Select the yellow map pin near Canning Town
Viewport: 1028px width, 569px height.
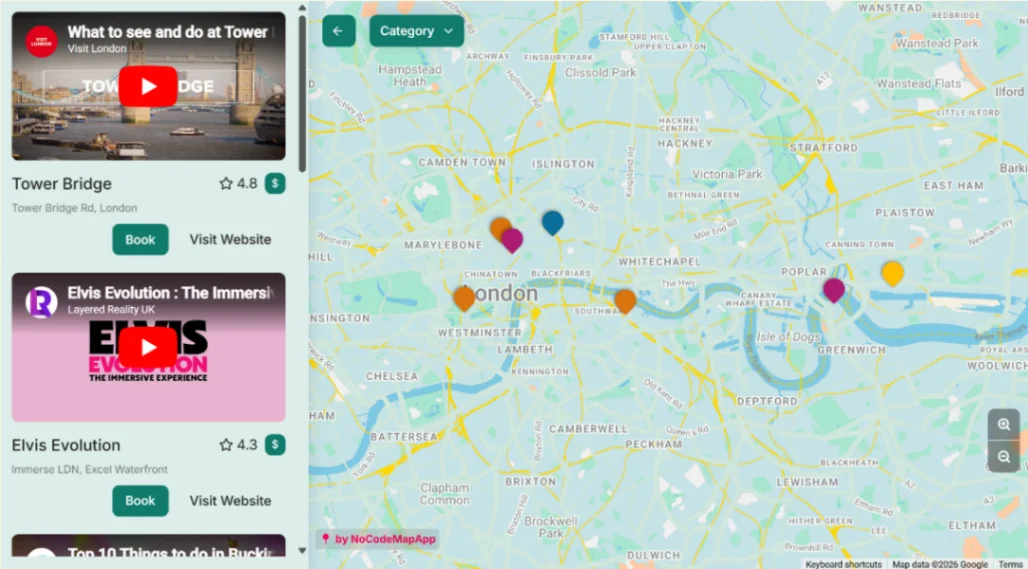[892, 273]
